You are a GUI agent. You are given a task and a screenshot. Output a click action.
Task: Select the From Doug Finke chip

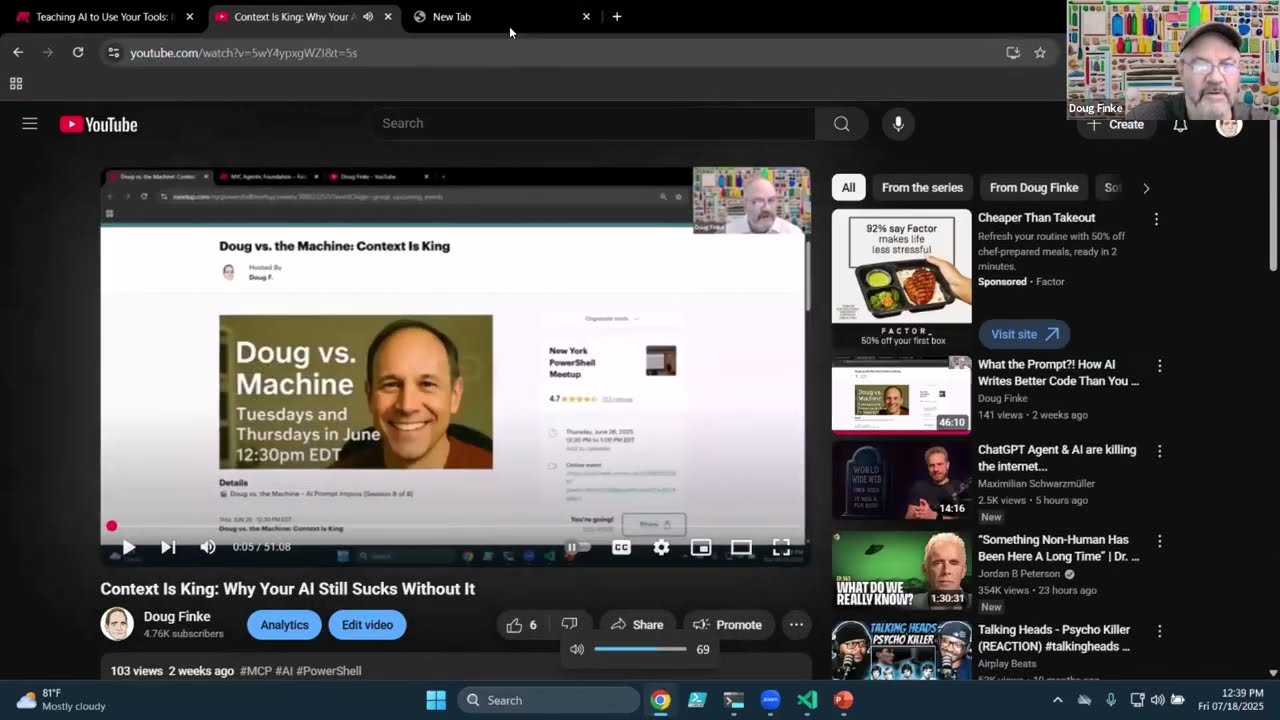pyautogui.click(x=1034, y=187)
